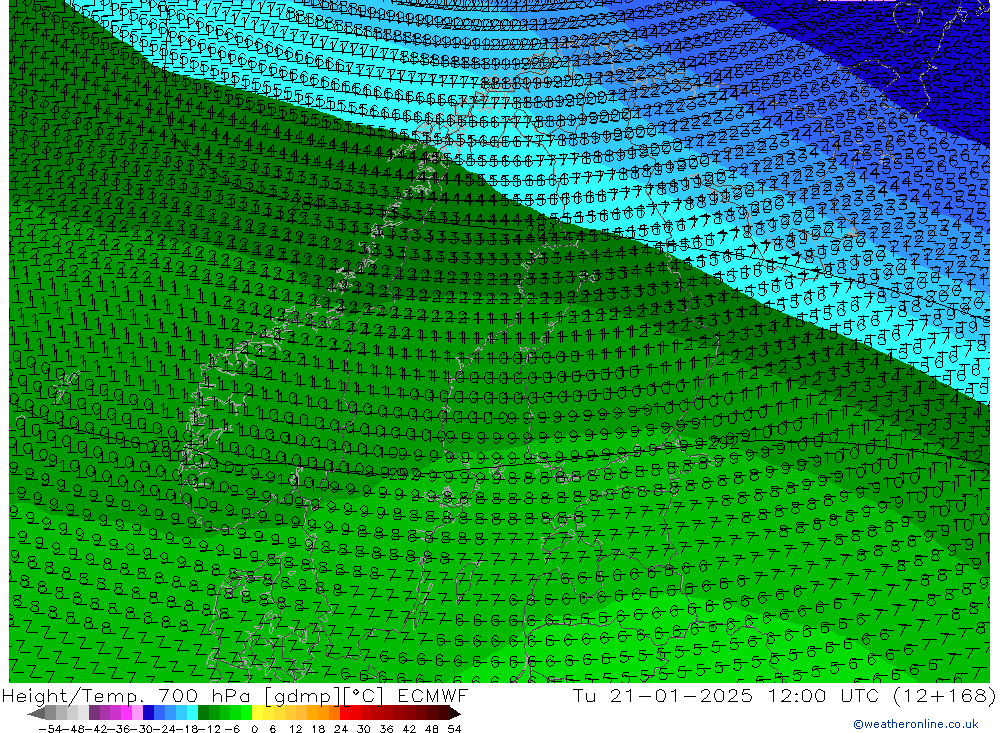Image resolution: width=1000 pixels, height=733 pixels.
Task: Pick the darkest green swatch at -12
Action: tap(203, 713)
